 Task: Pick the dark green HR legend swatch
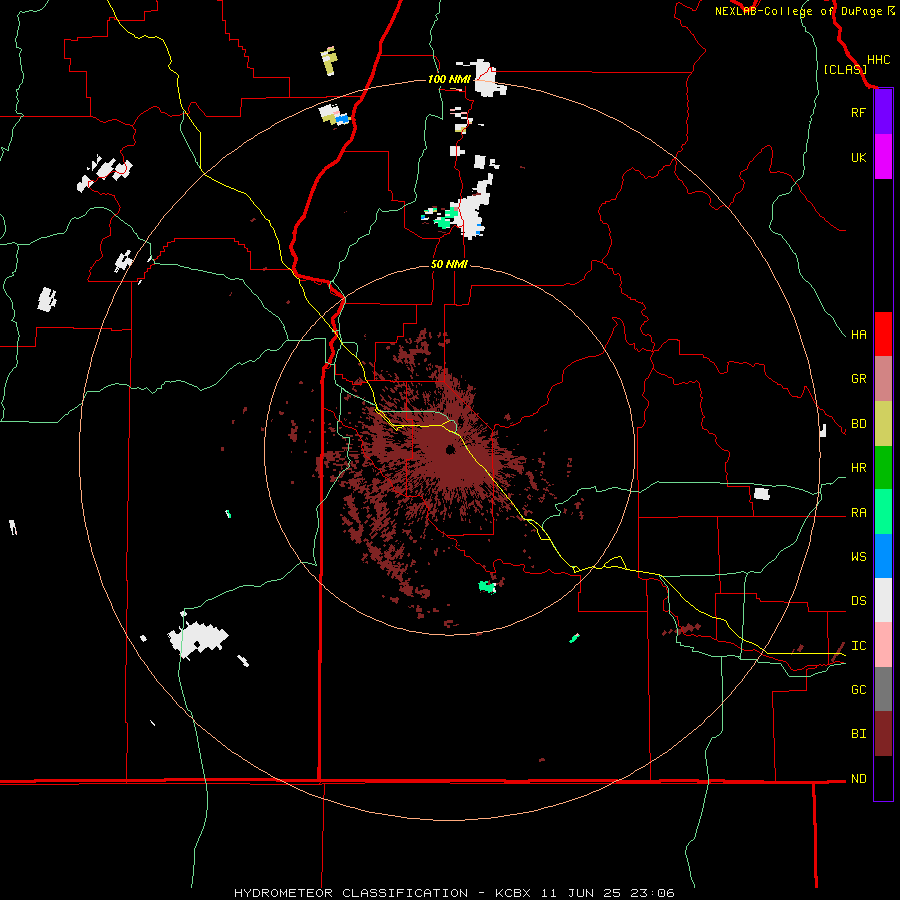[x=883, y=468]
